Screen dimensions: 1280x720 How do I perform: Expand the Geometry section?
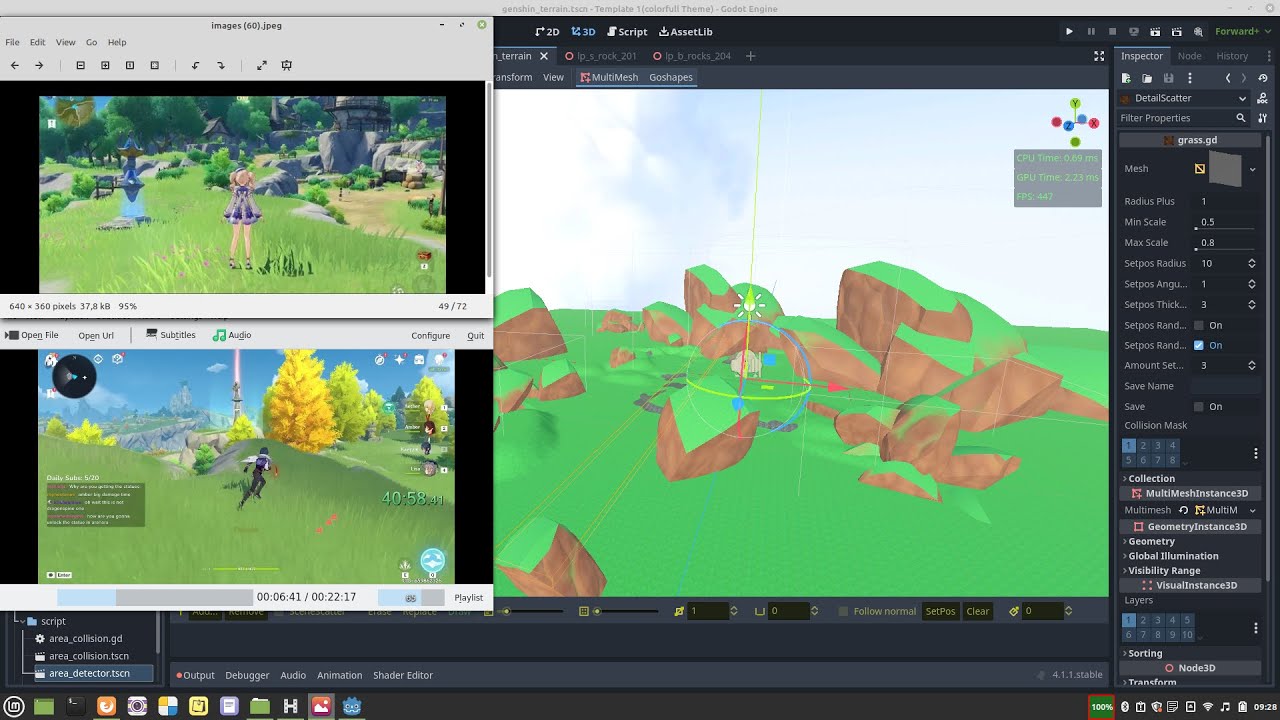click(x=1149, y=541)
